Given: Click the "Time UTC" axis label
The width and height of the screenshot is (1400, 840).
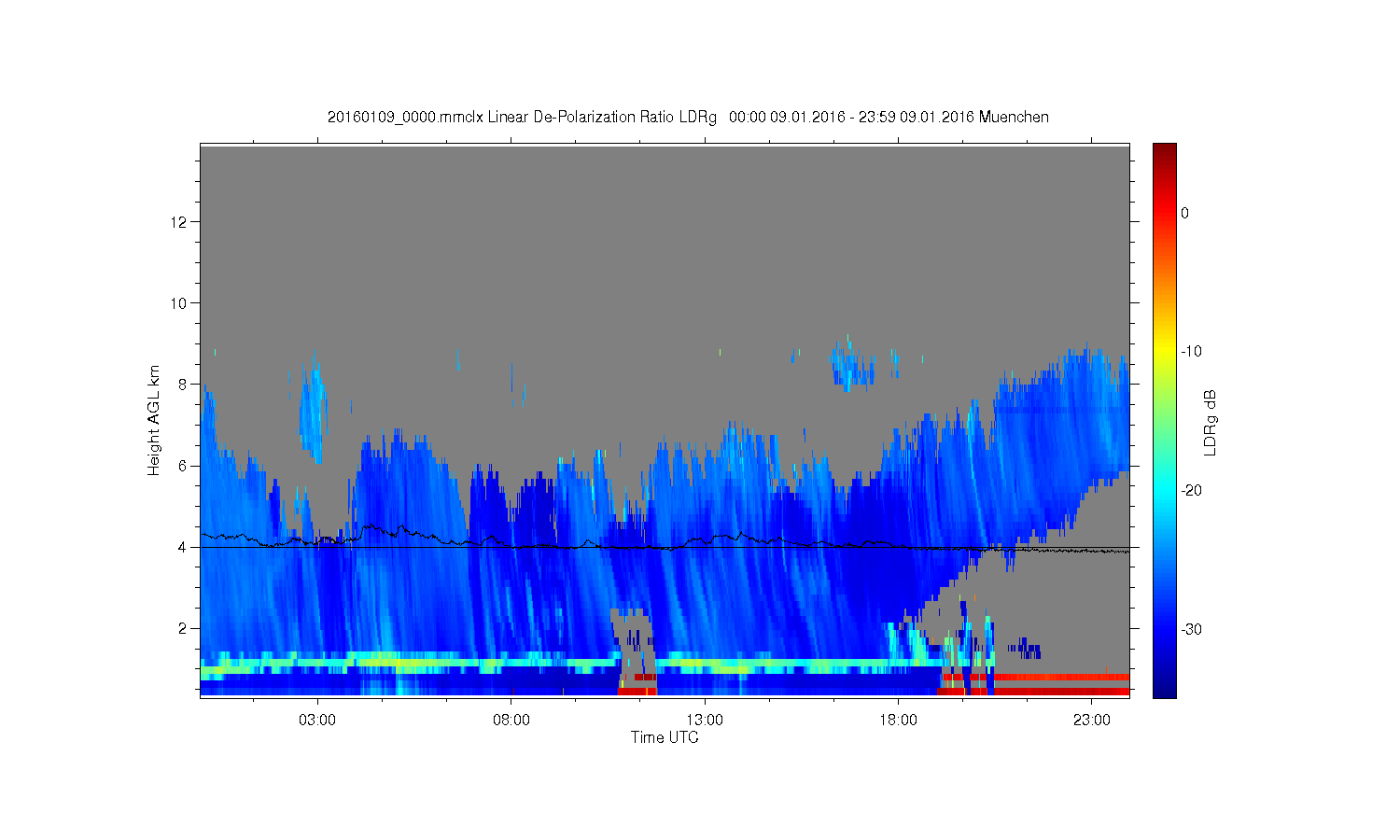Looking at the screenshot, I should tap(665, 737).
